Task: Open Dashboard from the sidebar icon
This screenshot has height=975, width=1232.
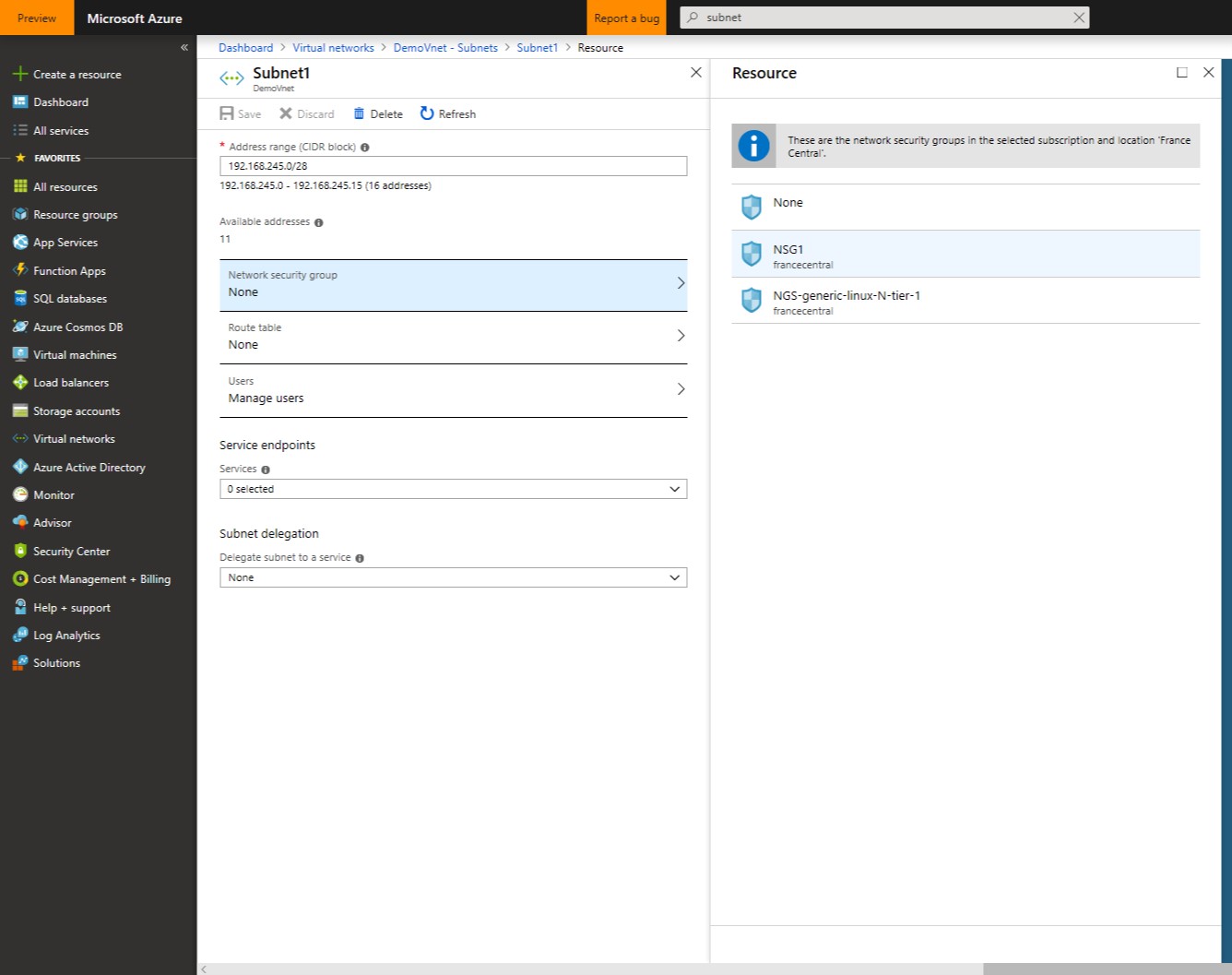Action: pyautogui.click(x=20, y=102)
